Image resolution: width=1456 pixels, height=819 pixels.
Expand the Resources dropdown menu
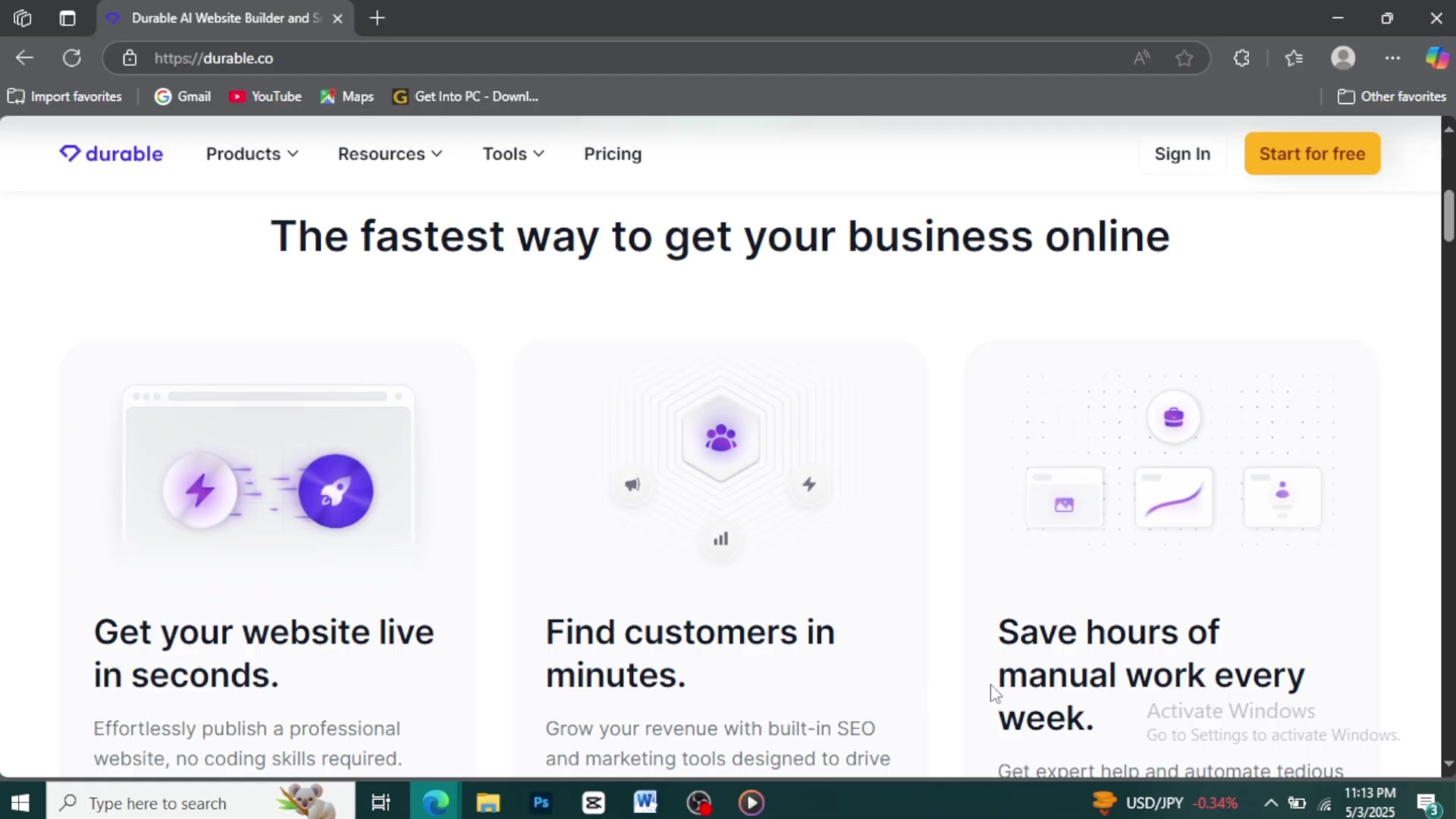(390, 154)
